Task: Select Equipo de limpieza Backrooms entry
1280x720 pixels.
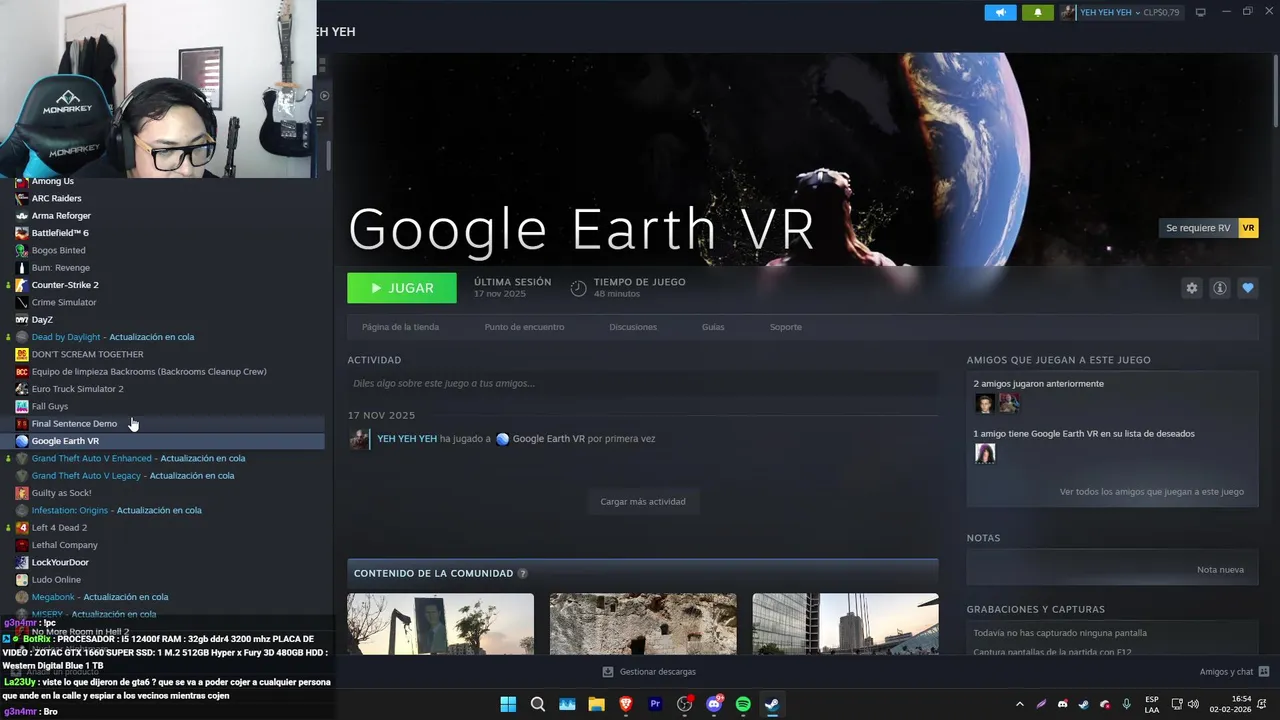Action: (149, 372)
